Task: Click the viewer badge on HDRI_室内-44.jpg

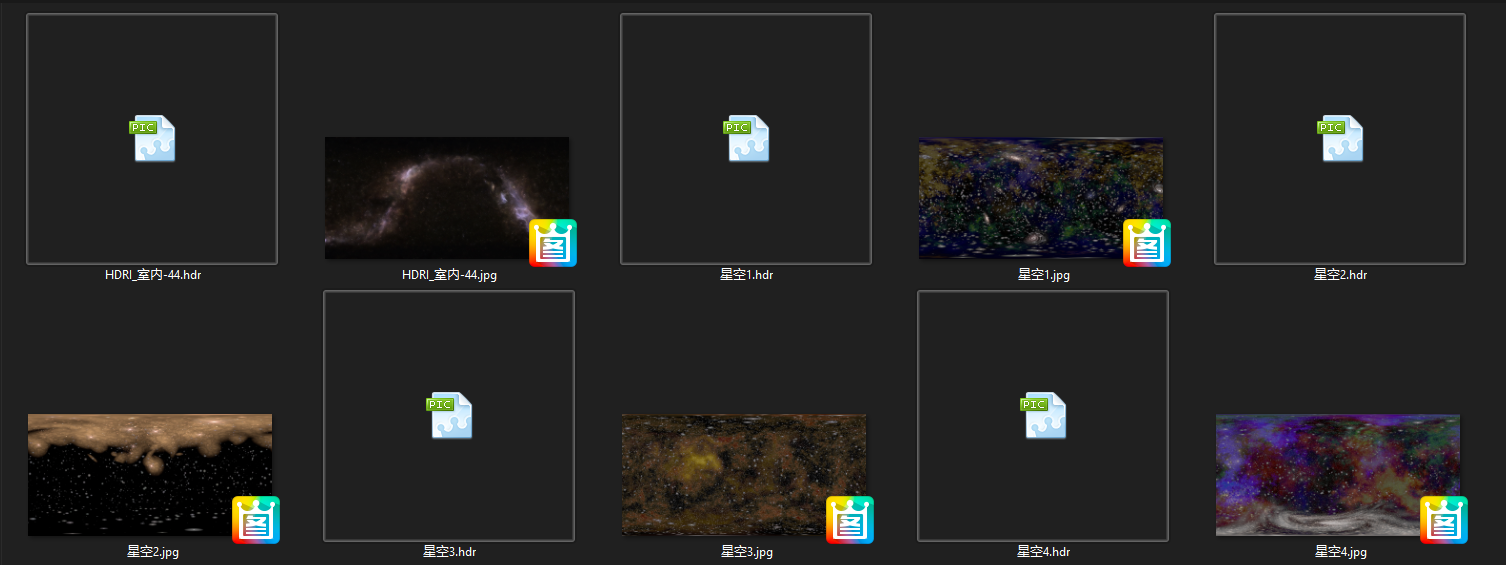Action: pyautogui.click(x=553, y=243)
